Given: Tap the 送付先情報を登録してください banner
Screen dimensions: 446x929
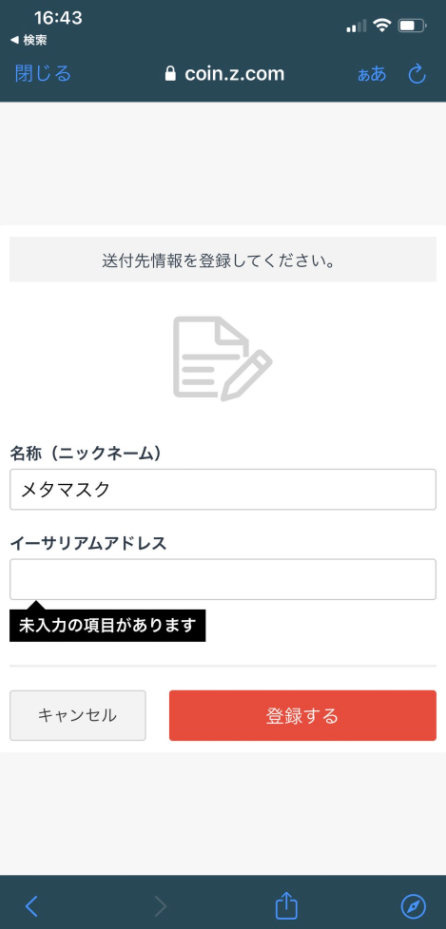Looking at the screenshot, I should [223, 260].
